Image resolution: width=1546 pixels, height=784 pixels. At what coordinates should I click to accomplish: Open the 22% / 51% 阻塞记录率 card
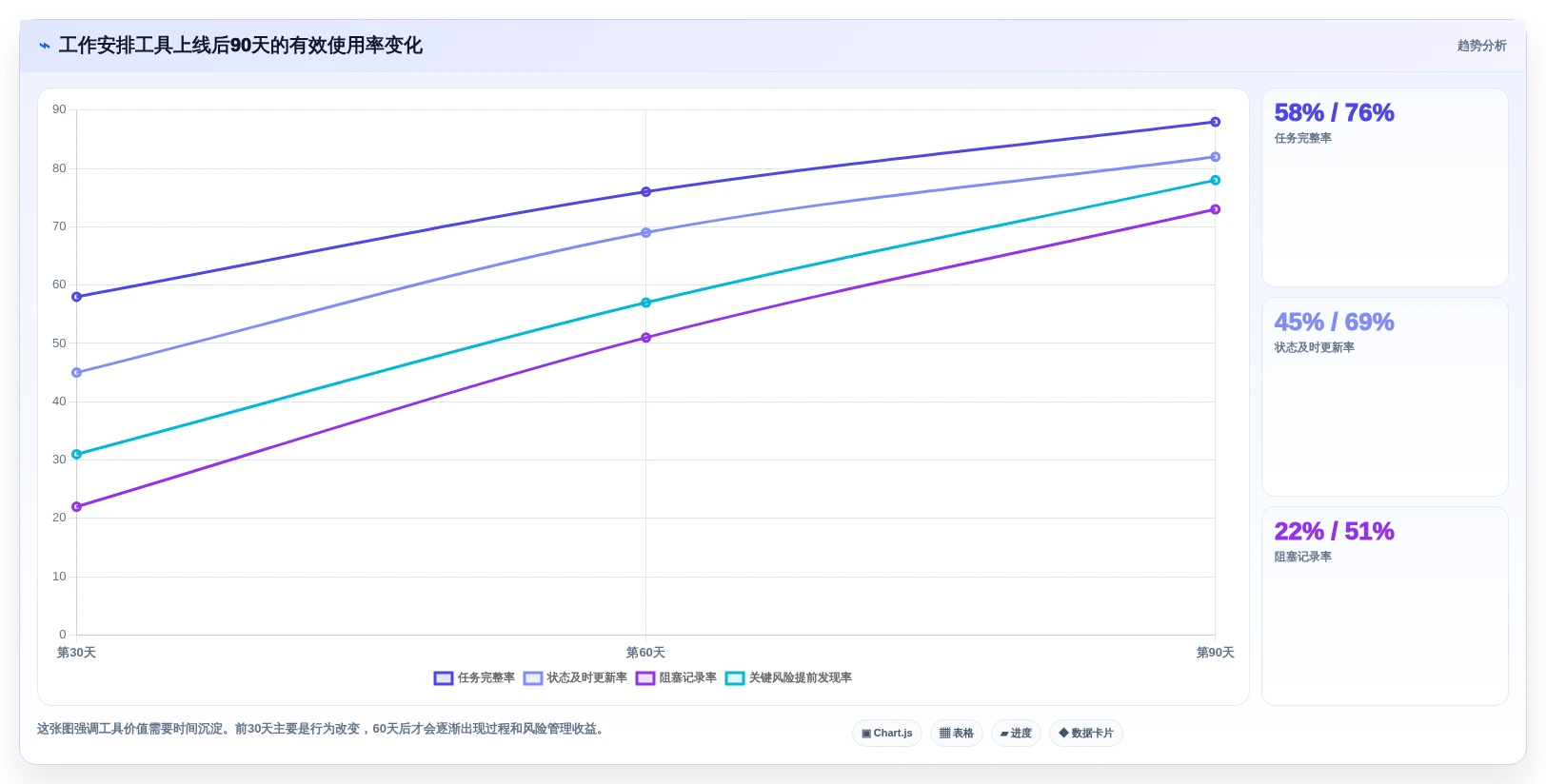[1385, 606]
